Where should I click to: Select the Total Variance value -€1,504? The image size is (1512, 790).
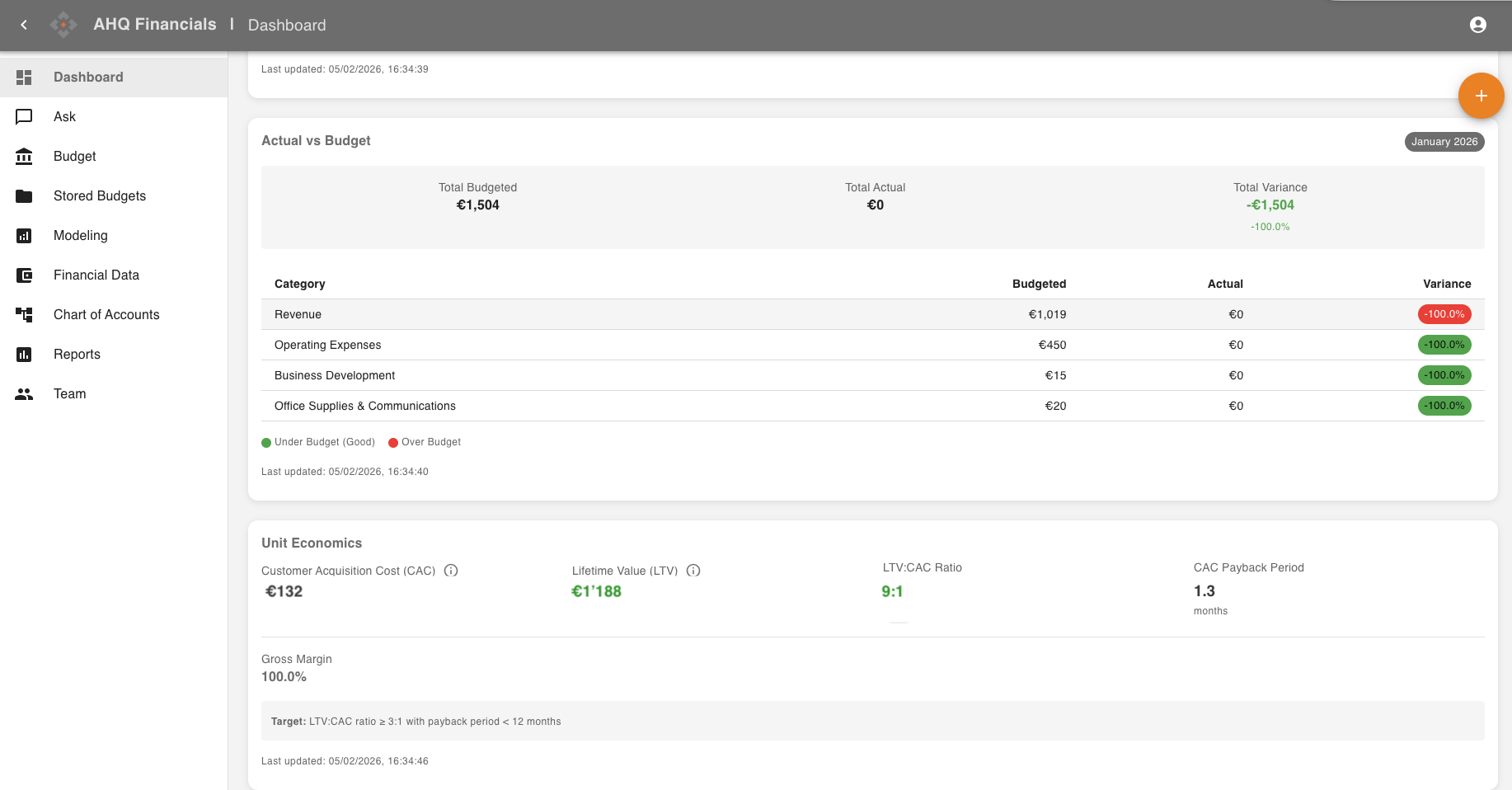point(1270,205)
